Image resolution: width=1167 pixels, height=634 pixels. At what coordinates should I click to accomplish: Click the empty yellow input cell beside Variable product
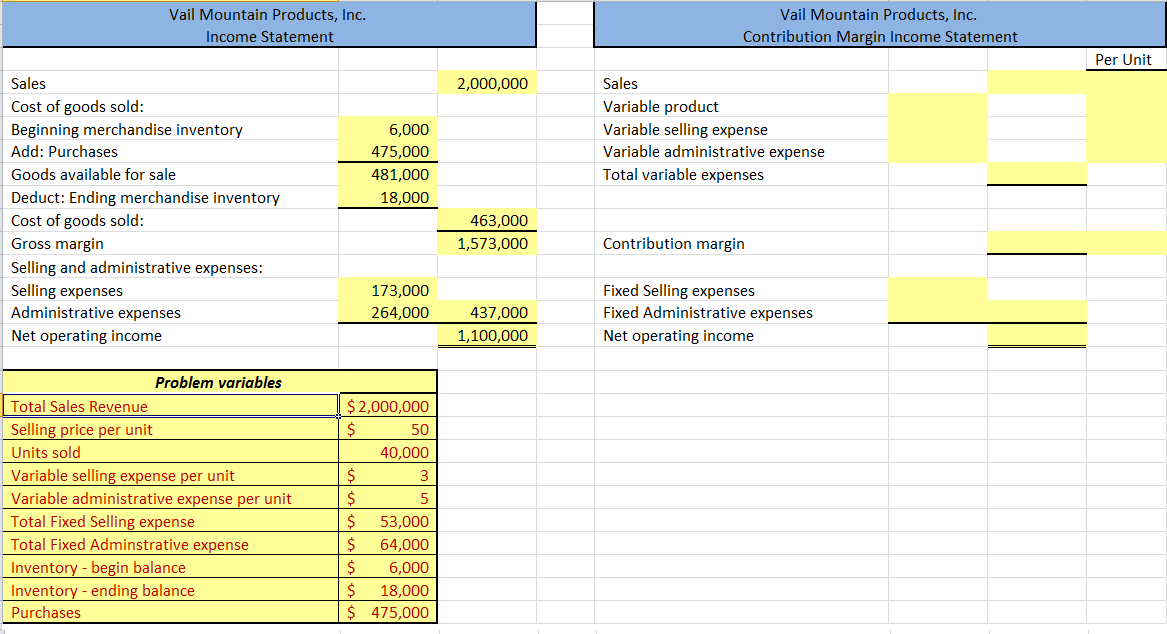click(x=938, y=106)
